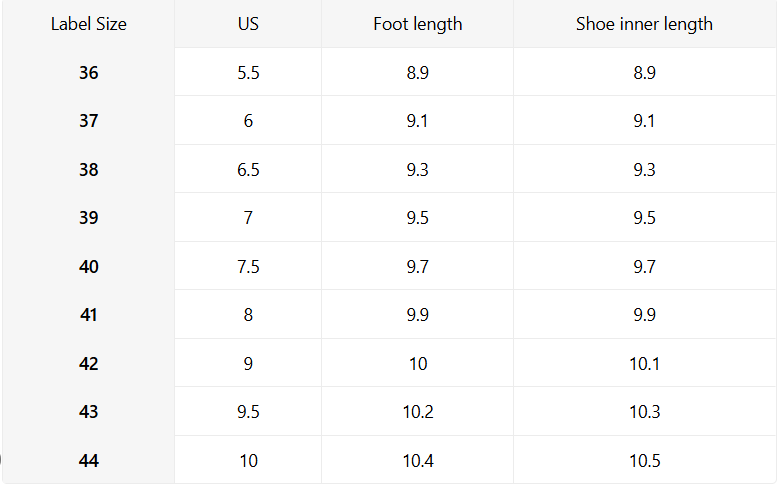The height and width of the screenshot is (484, 777).
Task: Select label size 42 cell
Action: point(89,364)
